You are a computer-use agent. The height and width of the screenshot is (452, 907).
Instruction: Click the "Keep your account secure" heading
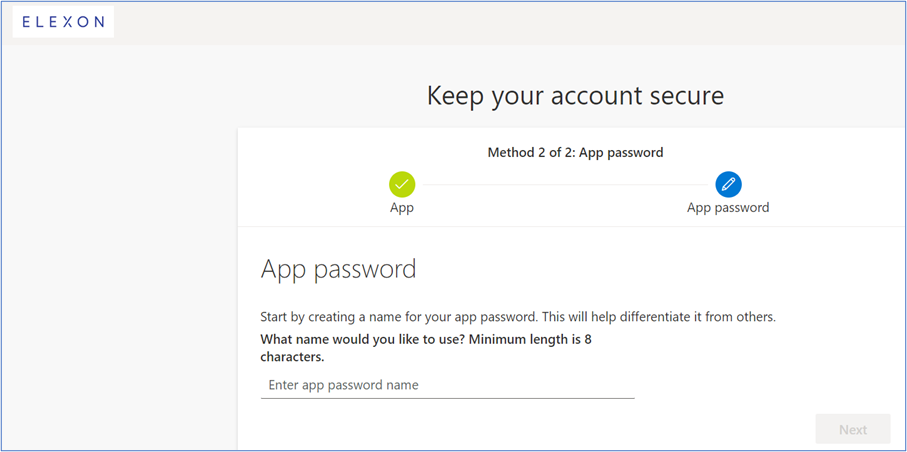[x=575, y=95]
